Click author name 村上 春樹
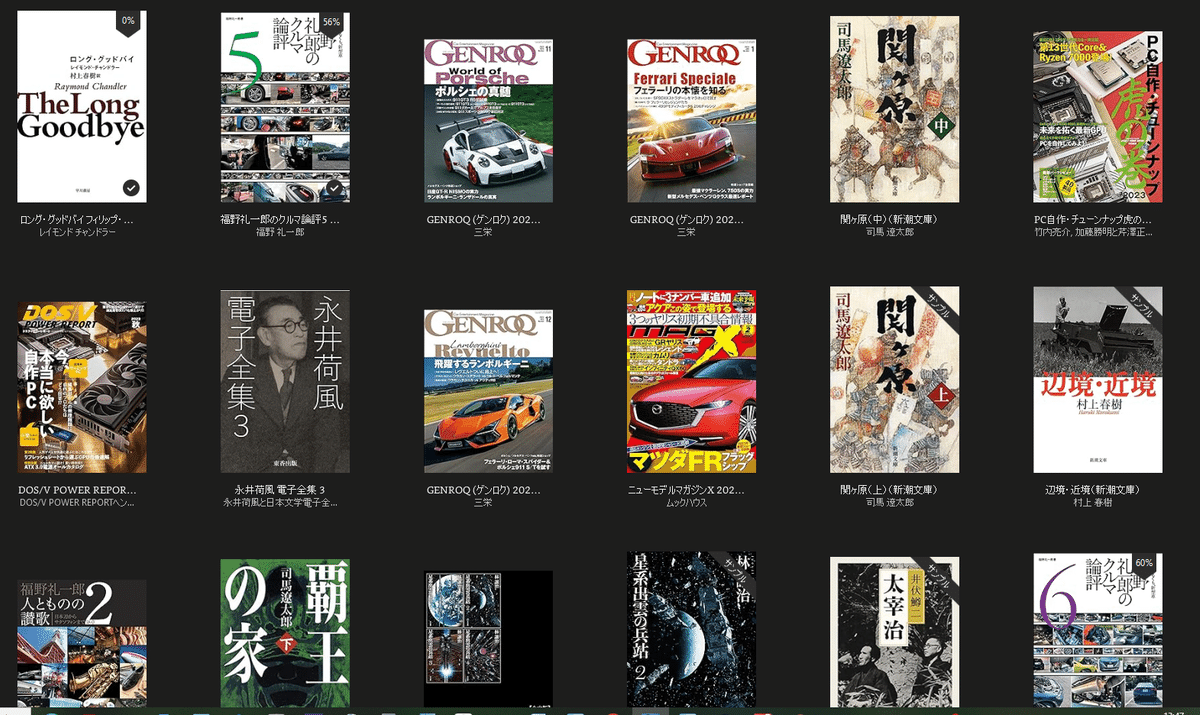 tap(1093, 503)
